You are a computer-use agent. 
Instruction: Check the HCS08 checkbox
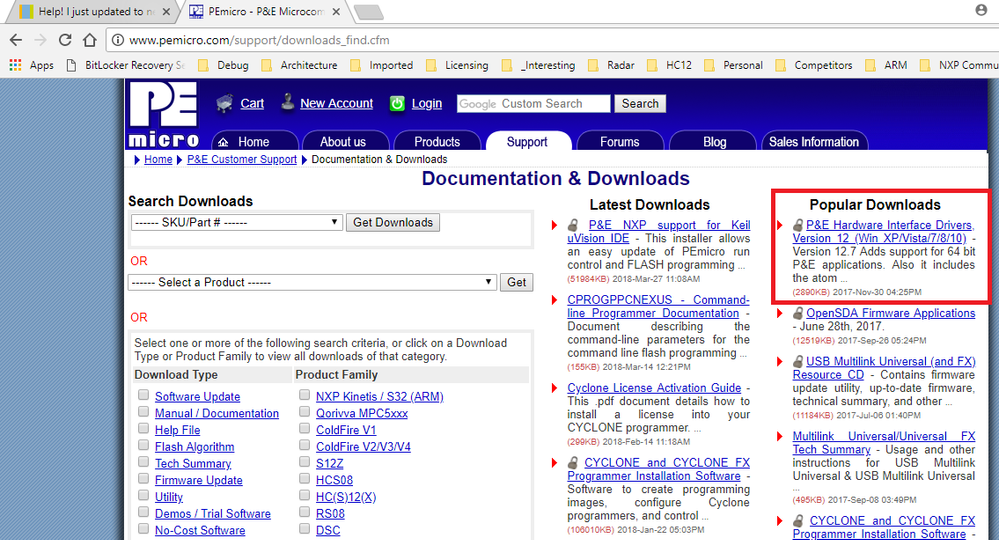tap(305, 479)
